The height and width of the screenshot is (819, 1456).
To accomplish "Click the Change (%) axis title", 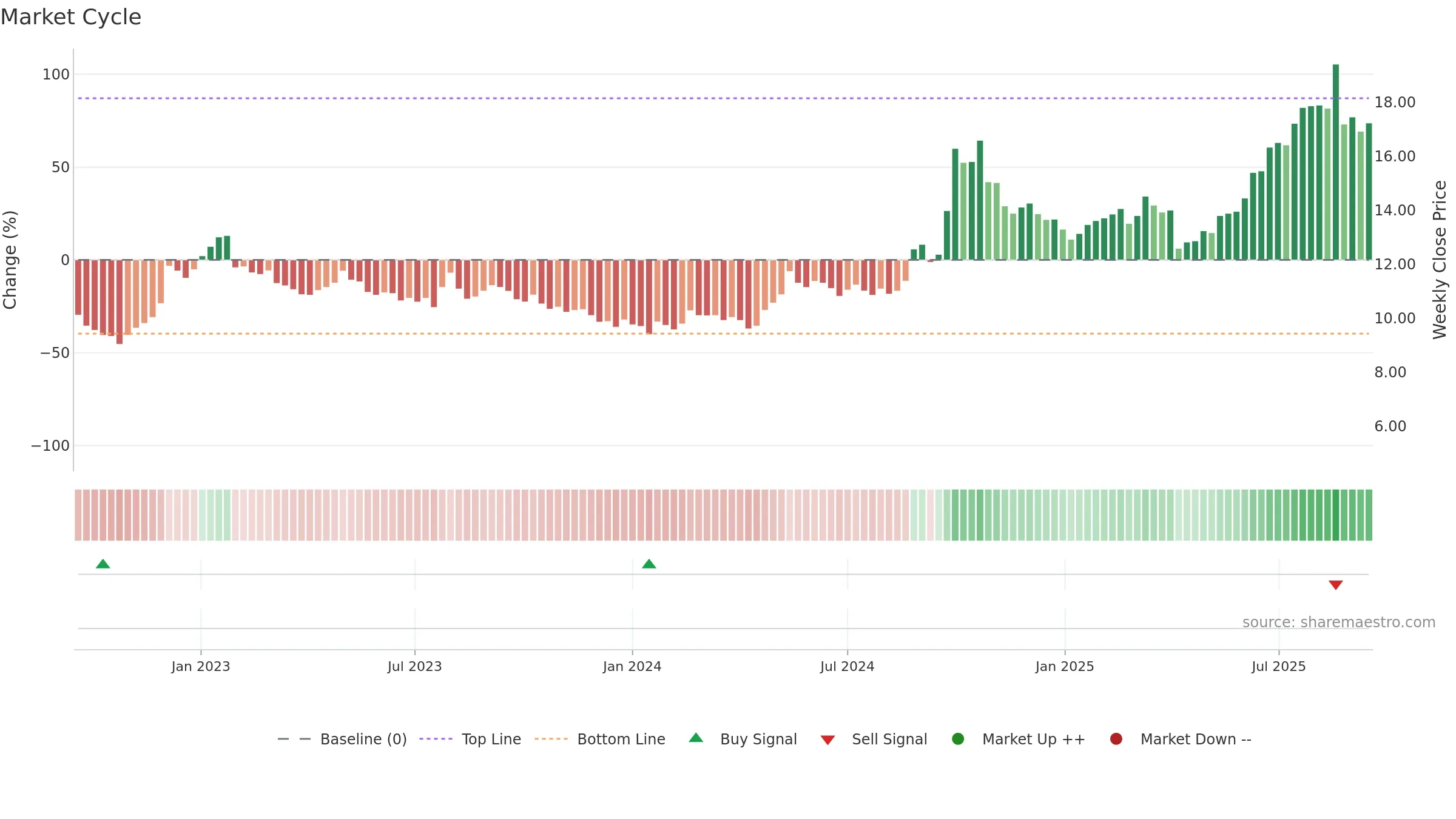I will coord(10,260).
